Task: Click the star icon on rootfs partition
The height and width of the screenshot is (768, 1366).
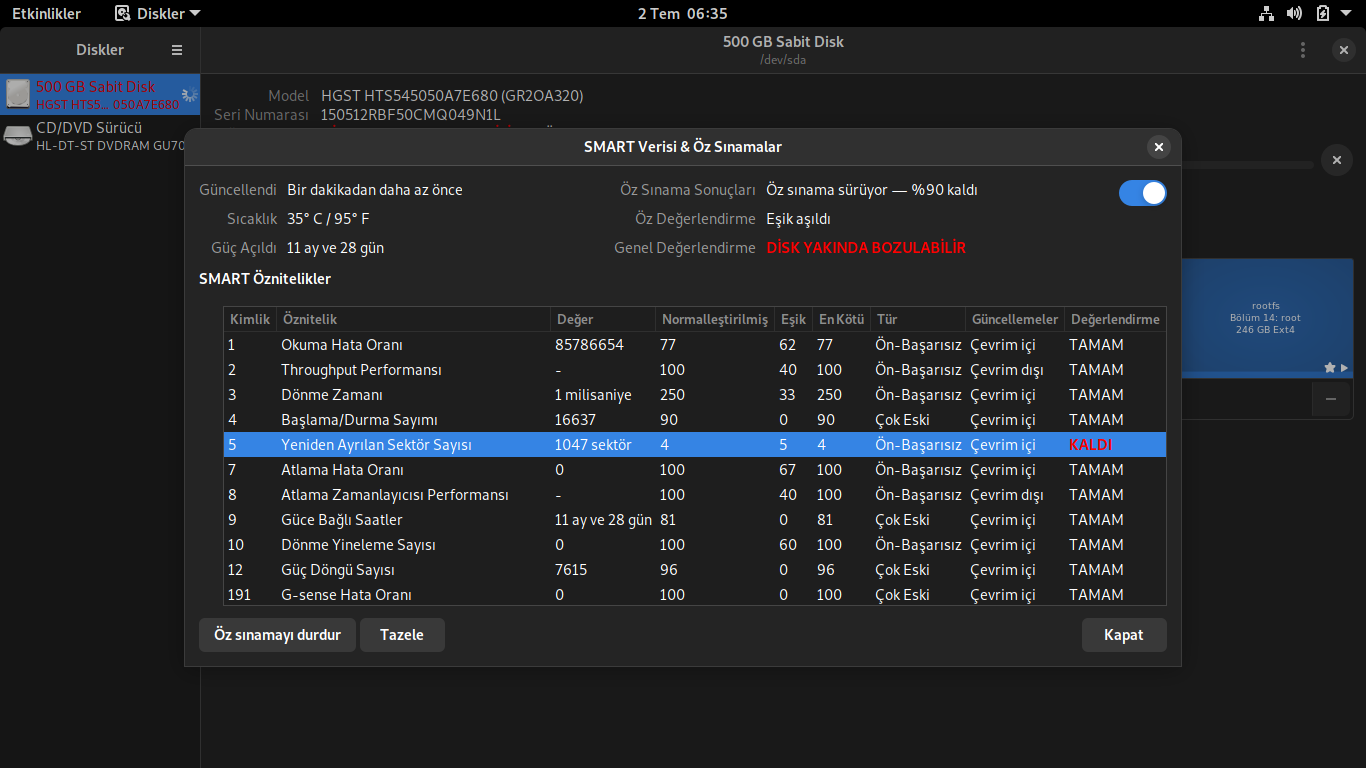Action: [1330, 368]
